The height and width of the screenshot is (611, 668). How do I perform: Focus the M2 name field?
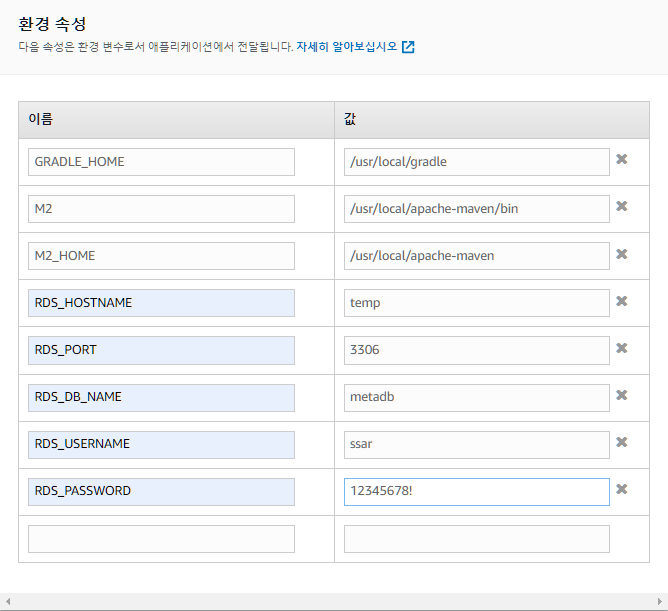click(161, 209)
